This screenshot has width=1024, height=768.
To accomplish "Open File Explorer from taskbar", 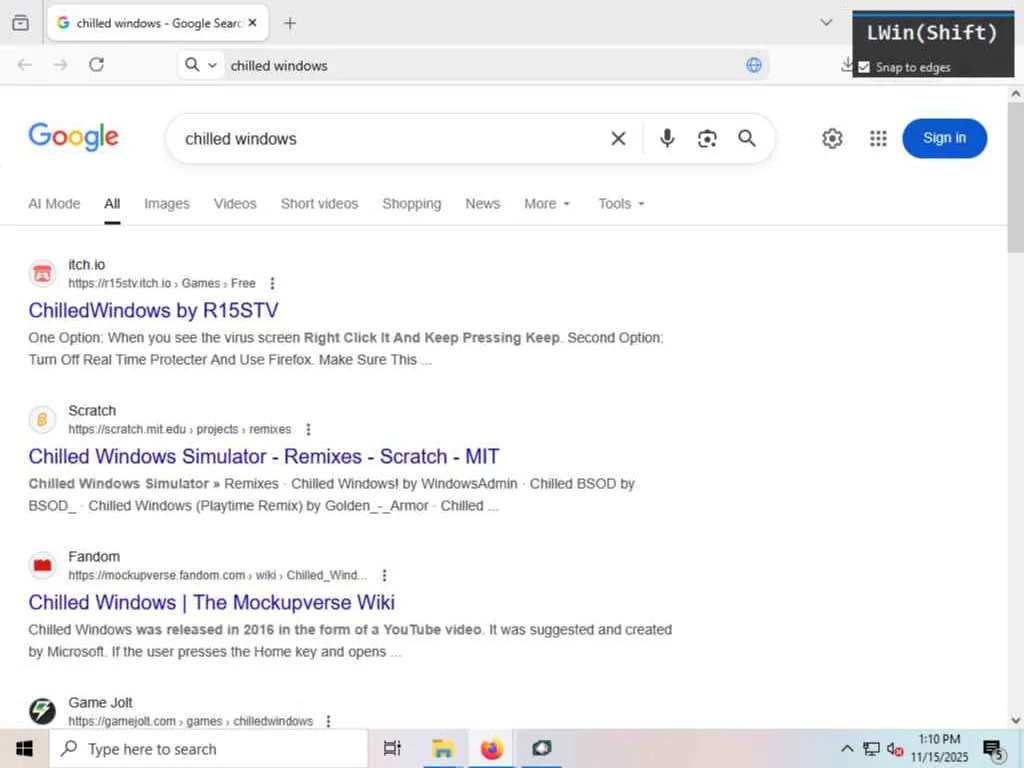I will coord(442,748).
